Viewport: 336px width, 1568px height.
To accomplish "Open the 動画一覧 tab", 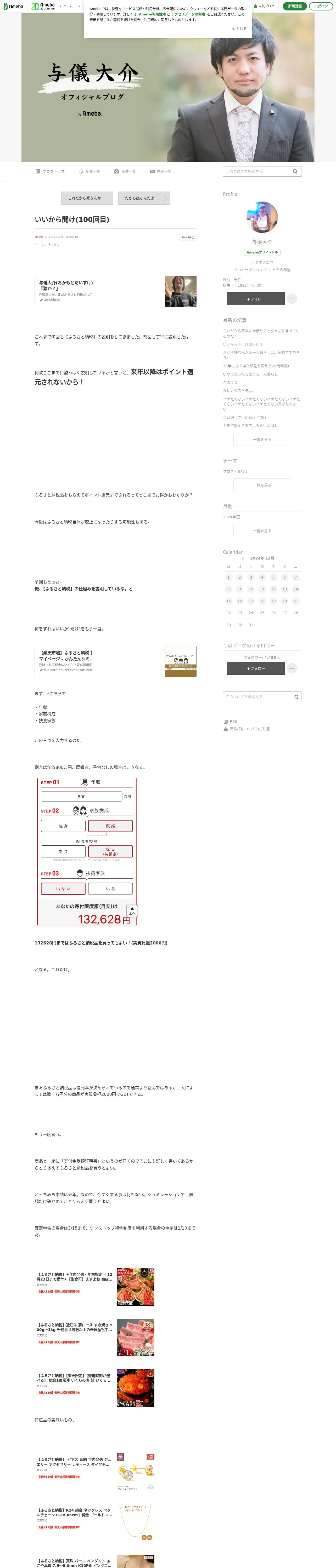I will pyautogui.click(x=160, y=172).
